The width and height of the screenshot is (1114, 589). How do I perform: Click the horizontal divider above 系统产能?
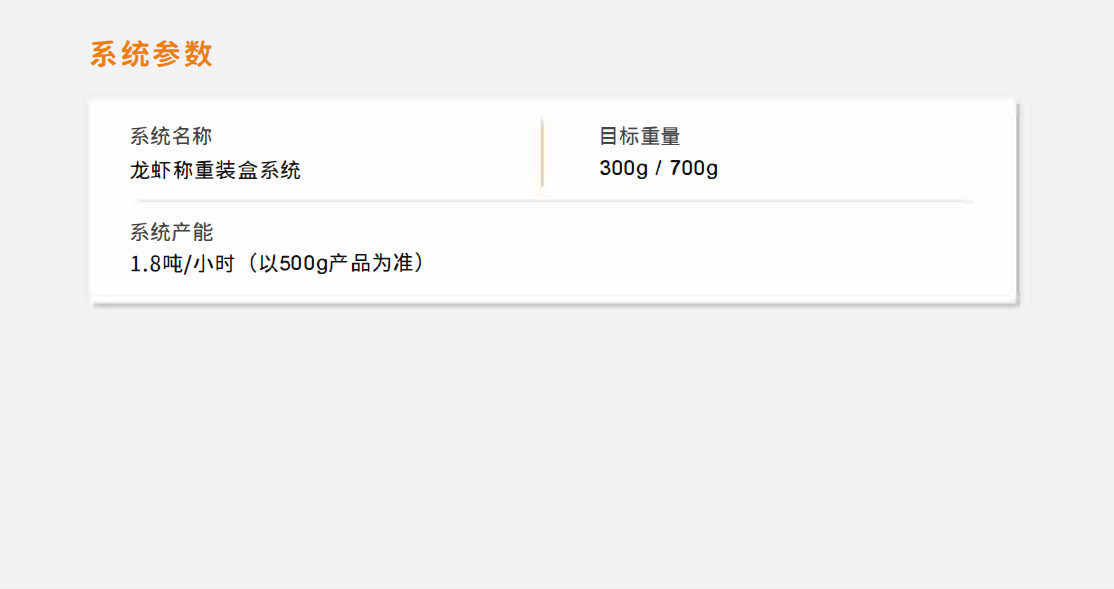tap(554, 202)
